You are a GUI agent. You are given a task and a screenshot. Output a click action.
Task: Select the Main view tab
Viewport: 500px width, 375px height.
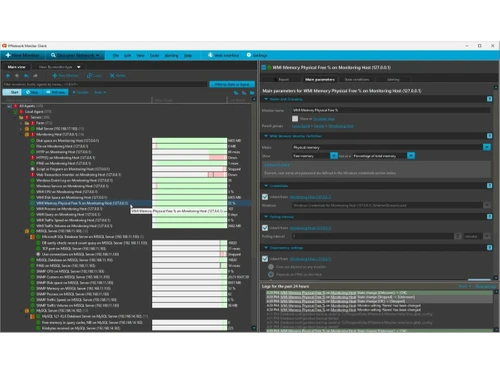point(16,67)
